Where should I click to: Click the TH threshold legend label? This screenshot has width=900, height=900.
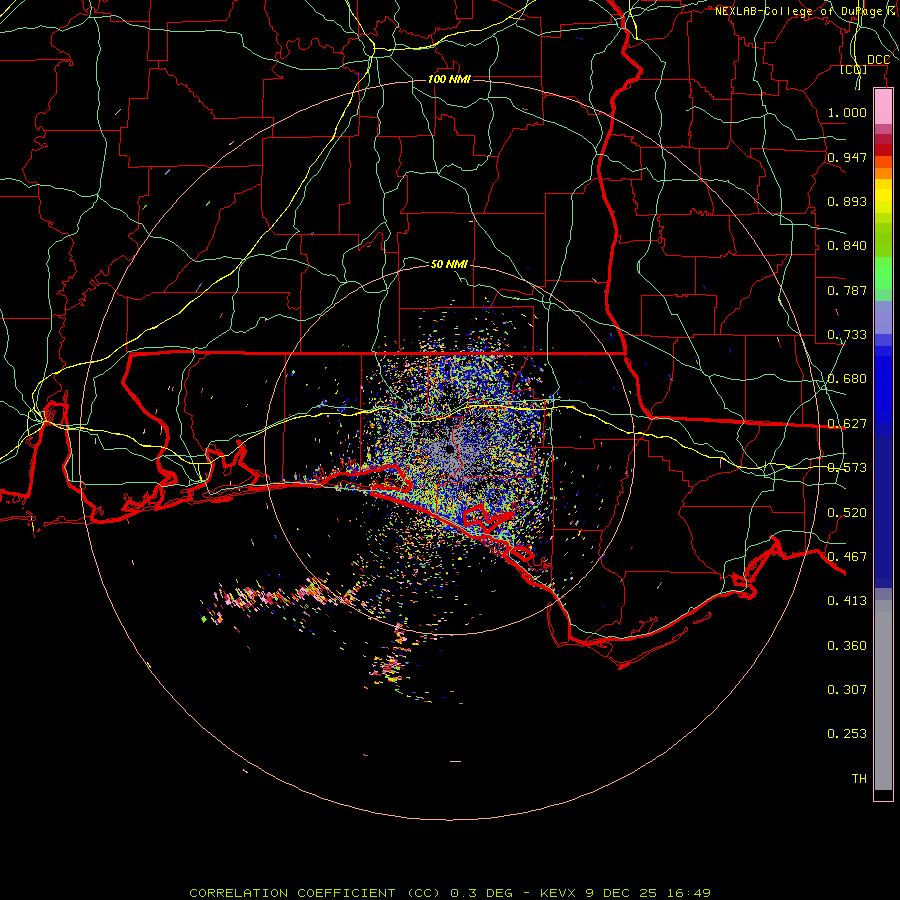coord(859,779)
